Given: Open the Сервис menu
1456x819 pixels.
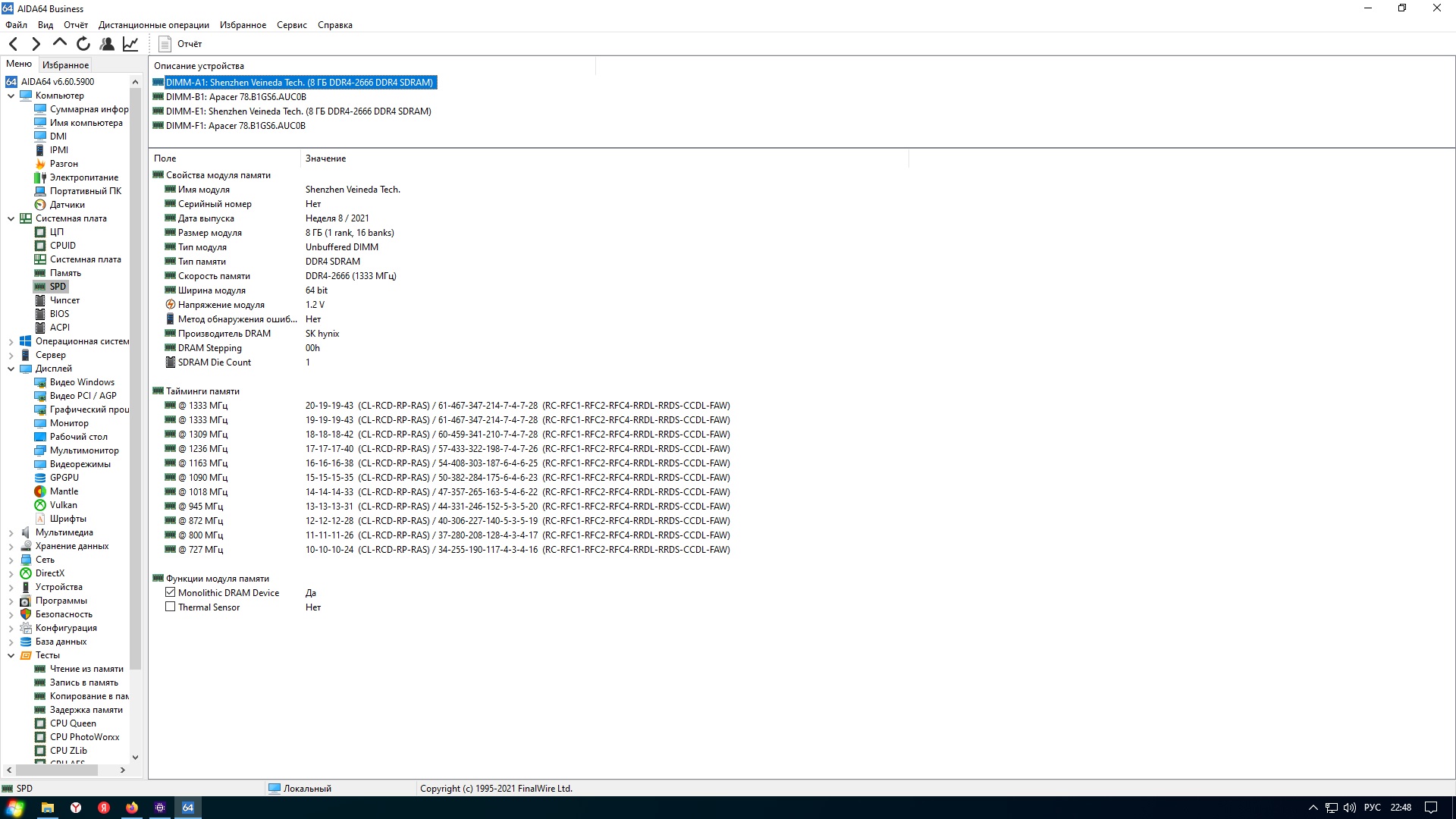Looking at the screenshot, I should 291,25.
